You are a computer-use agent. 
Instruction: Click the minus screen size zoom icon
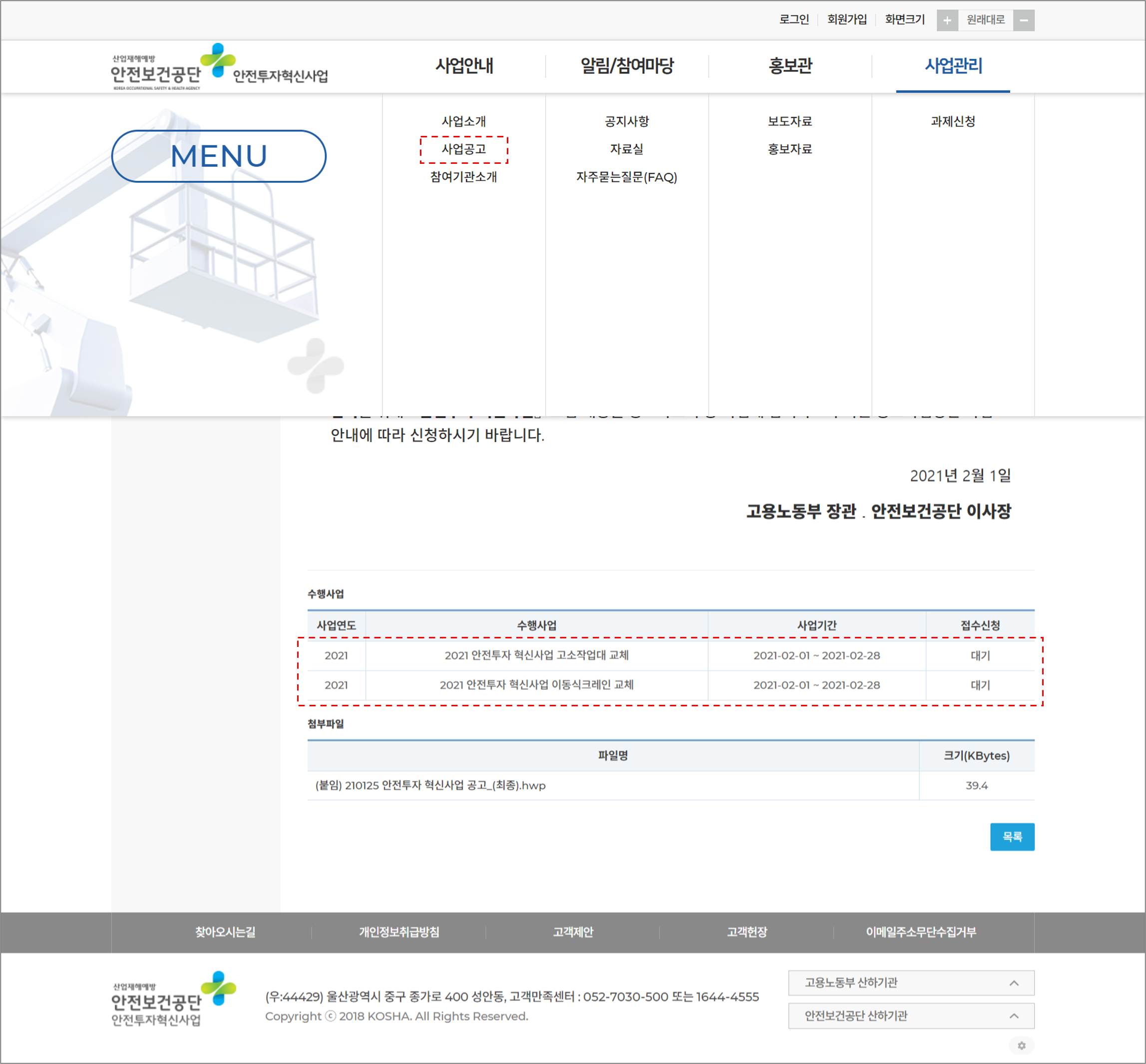[x=1023, y=20]
